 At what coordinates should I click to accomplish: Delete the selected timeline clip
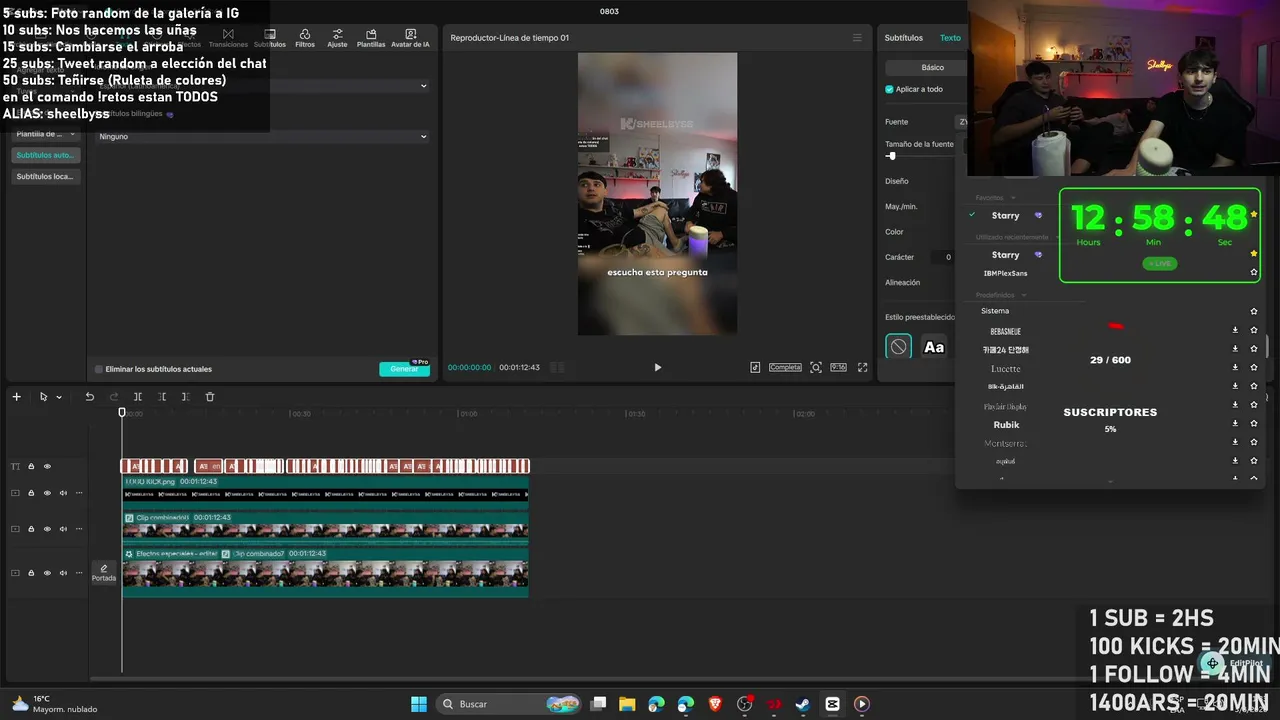point(210,397)
